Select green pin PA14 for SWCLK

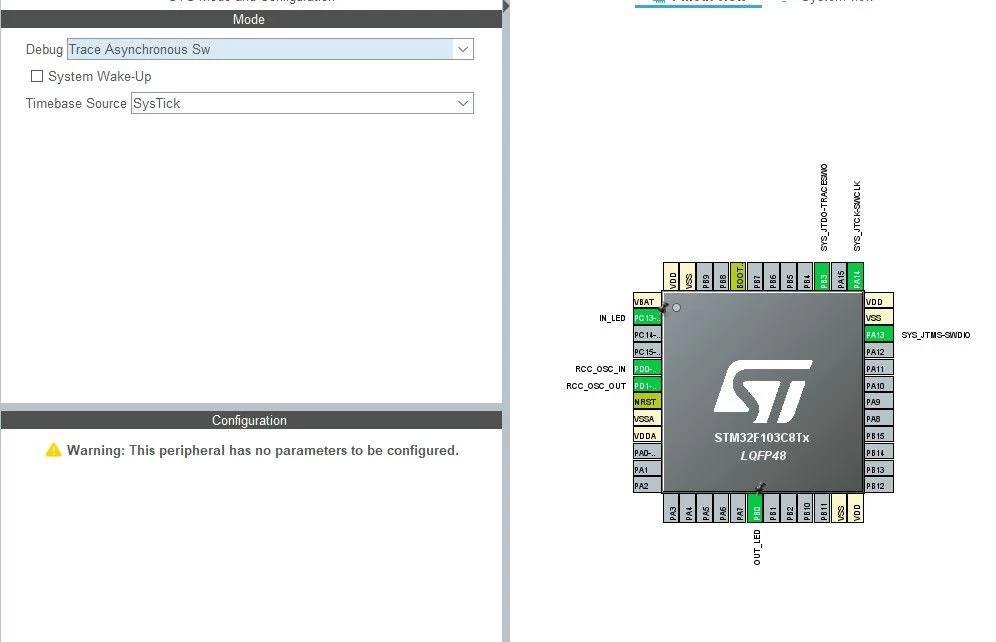(856, 276)
